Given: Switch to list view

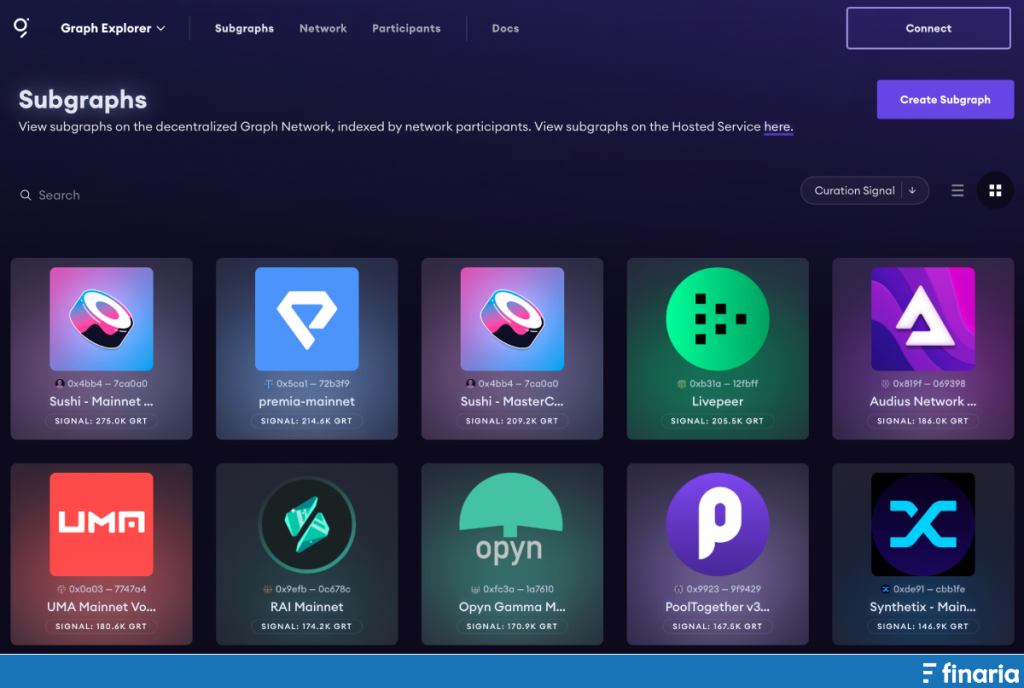Looking at the screenshot, I should [x=957, y=191].
